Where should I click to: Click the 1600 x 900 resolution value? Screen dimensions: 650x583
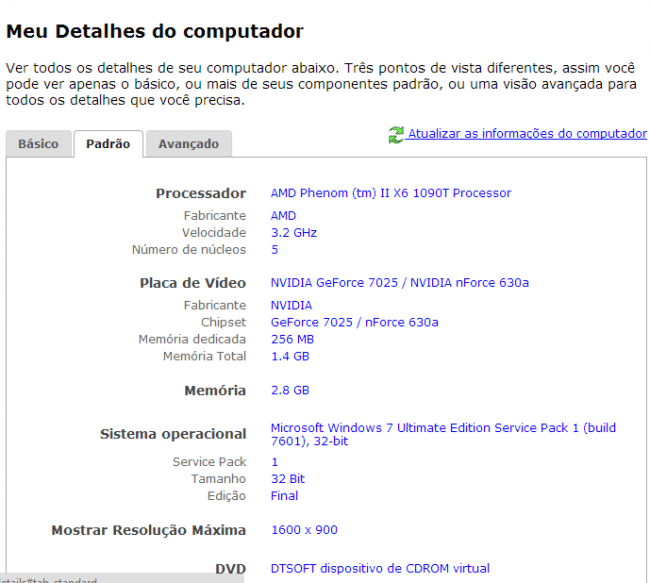[x=304, y=530]
